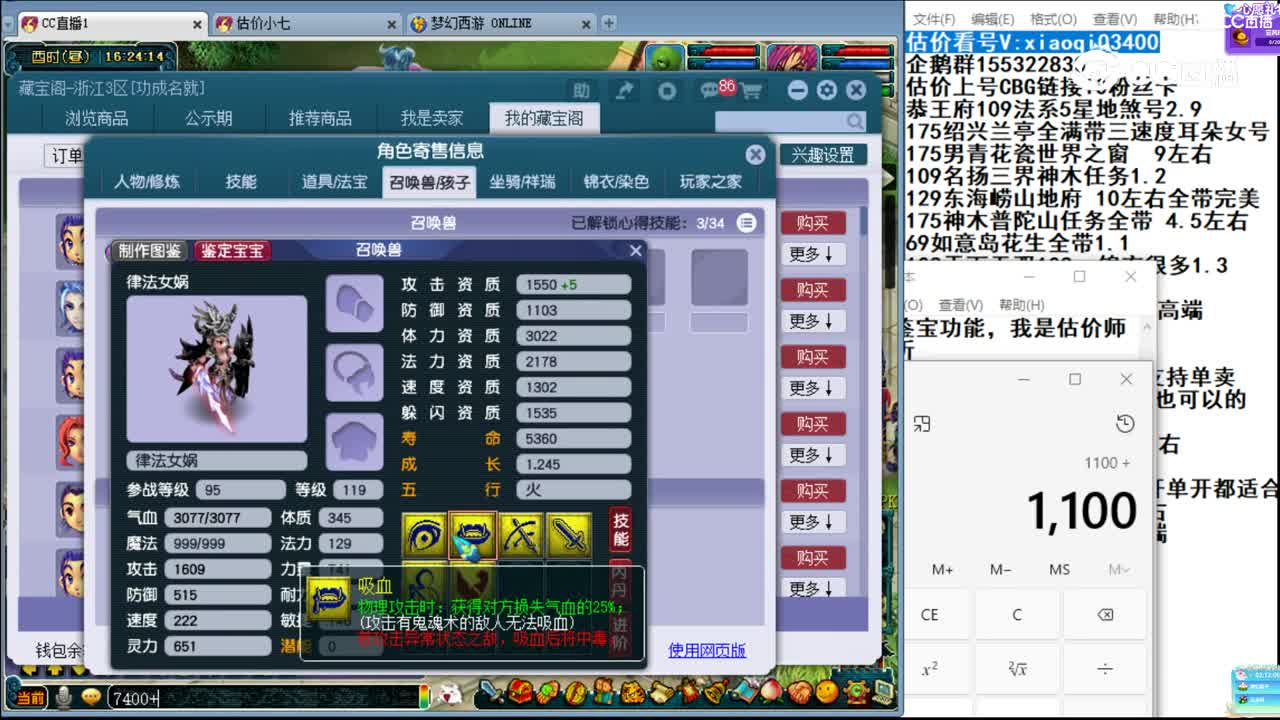The height and width of the screenshot is (720, 1280).
Task: Click calculator C clear key
Action: [1017, 614]
